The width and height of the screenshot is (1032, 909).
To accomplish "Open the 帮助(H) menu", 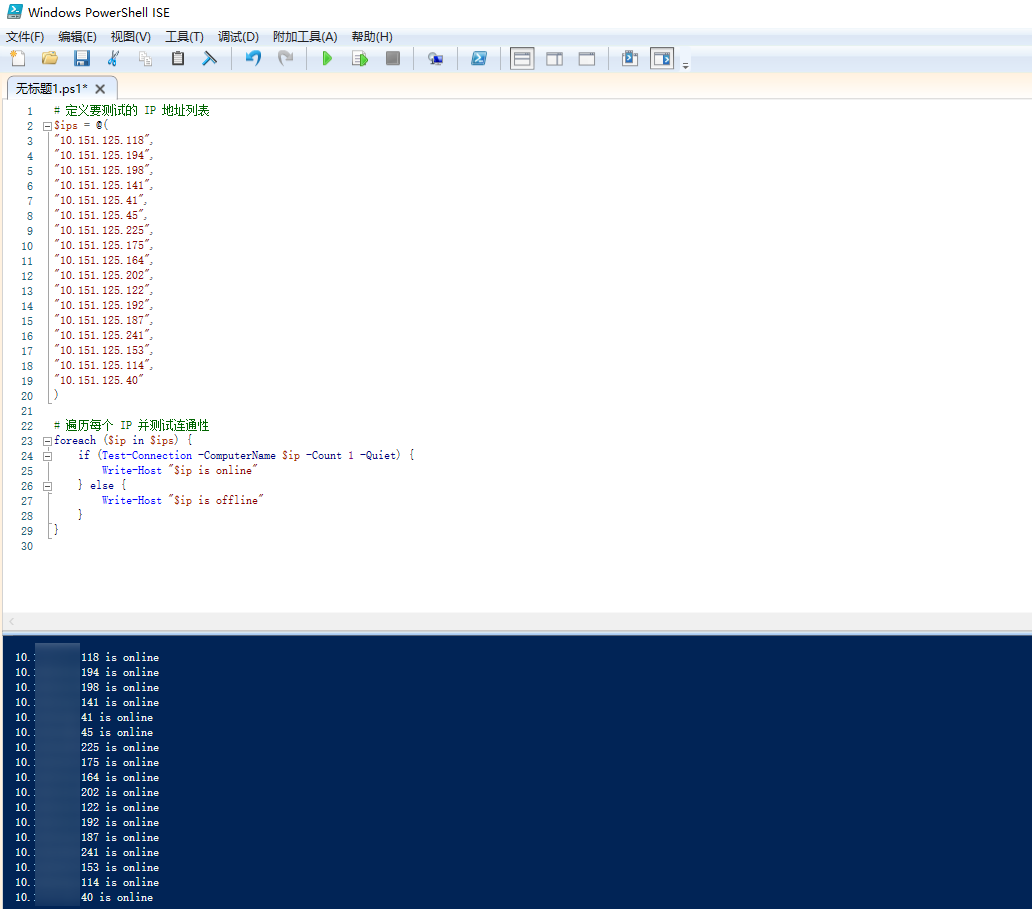I will pyautogui.click(x=372, y=37).
